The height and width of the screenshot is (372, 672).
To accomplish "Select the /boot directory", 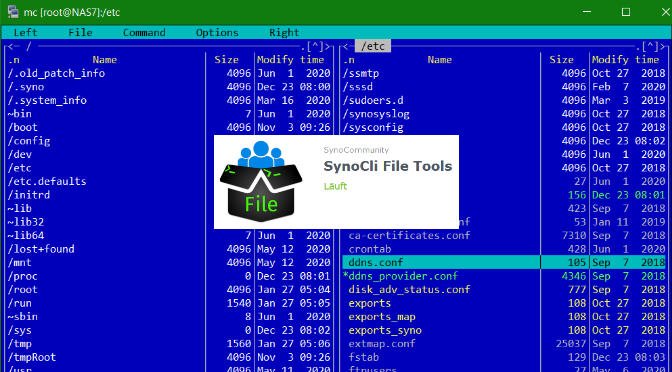I will click(x=22, y=127).
